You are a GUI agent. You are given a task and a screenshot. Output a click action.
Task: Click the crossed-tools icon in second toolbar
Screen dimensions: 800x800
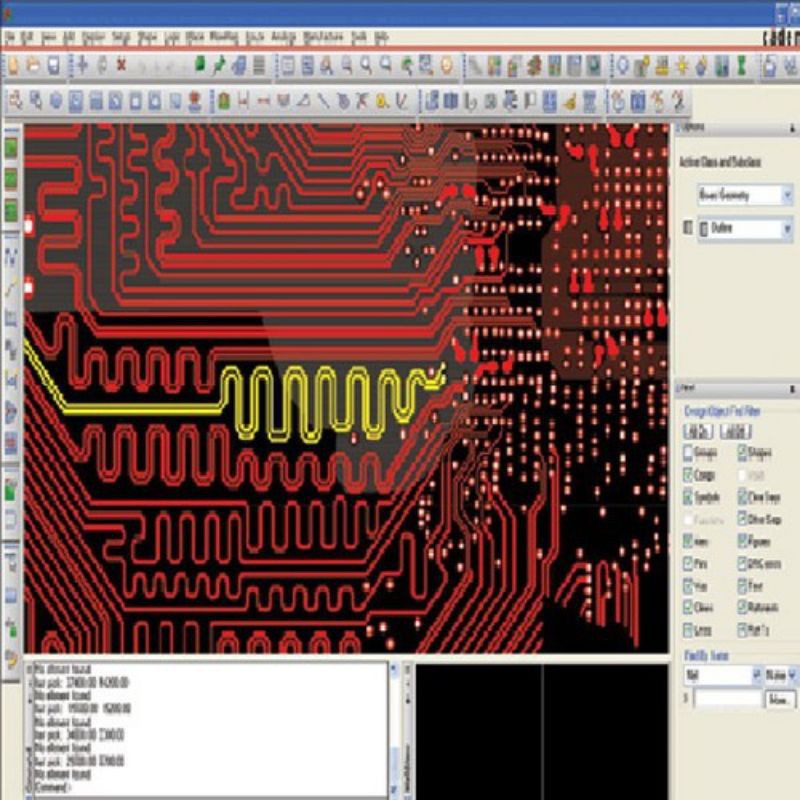tap(362, 102)
